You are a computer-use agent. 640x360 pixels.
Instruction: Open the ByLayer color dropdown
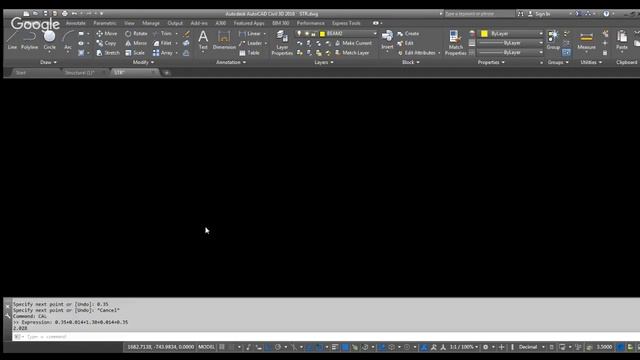(x=541, y=33)
